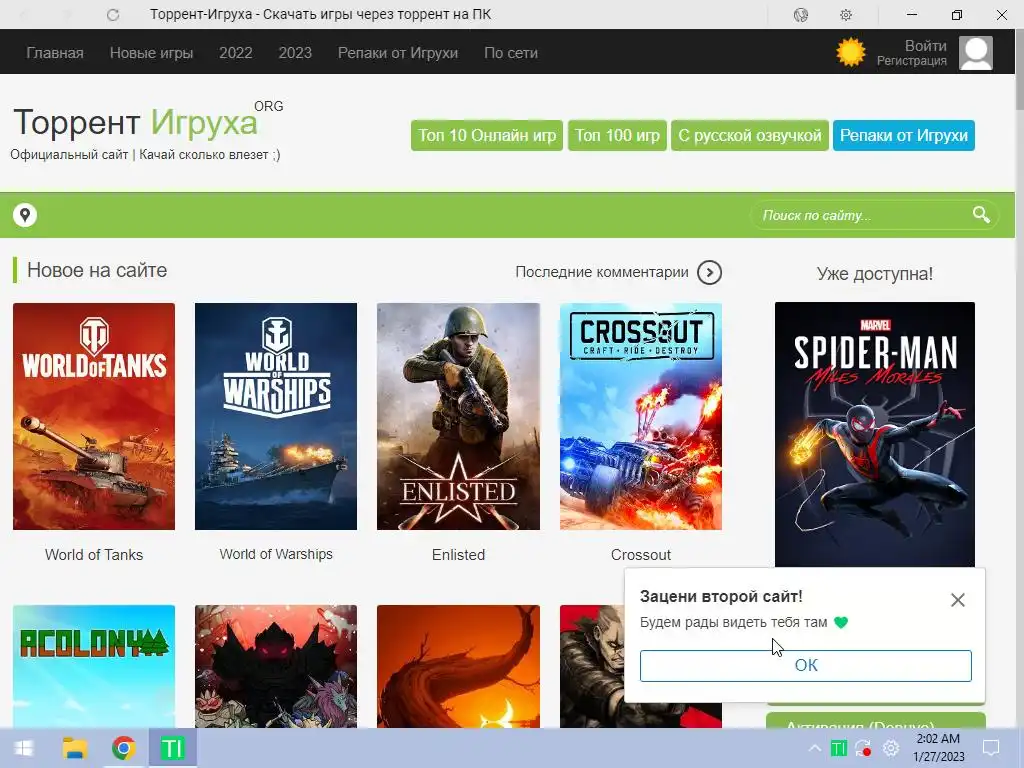Open the Crossout cover thumbnail
The image size is (1024, 768).
tap(641, 416)
